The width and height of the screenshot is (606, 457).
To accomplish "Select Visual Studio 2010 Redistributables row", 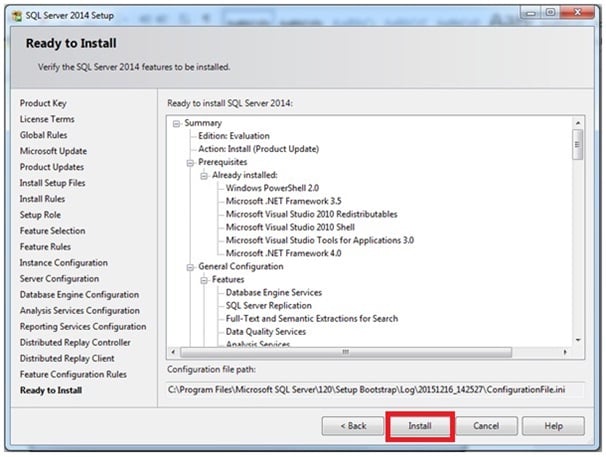I will coord(312,215).
